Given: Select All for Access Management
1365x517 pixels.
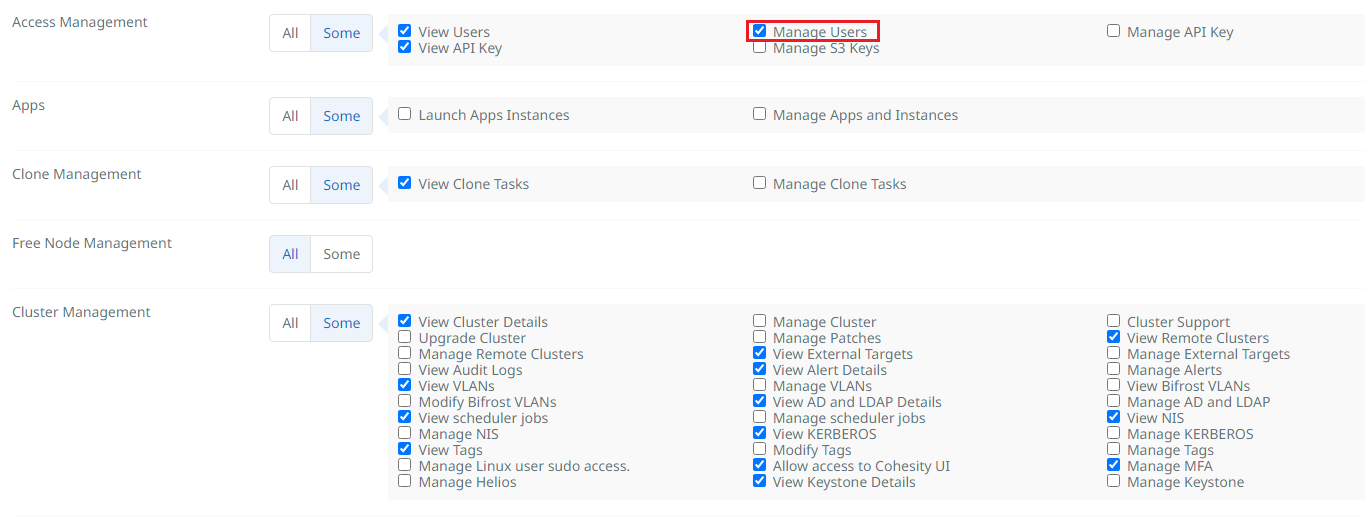Looking at the screenshot, I should 290,33.
